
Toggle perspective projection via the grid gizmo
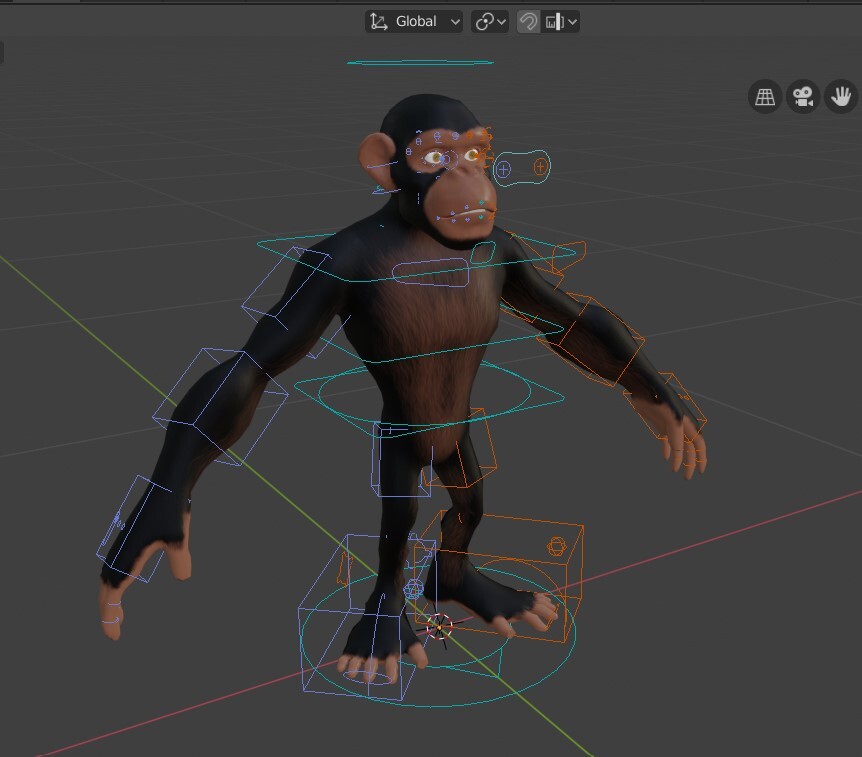[764, 96]
